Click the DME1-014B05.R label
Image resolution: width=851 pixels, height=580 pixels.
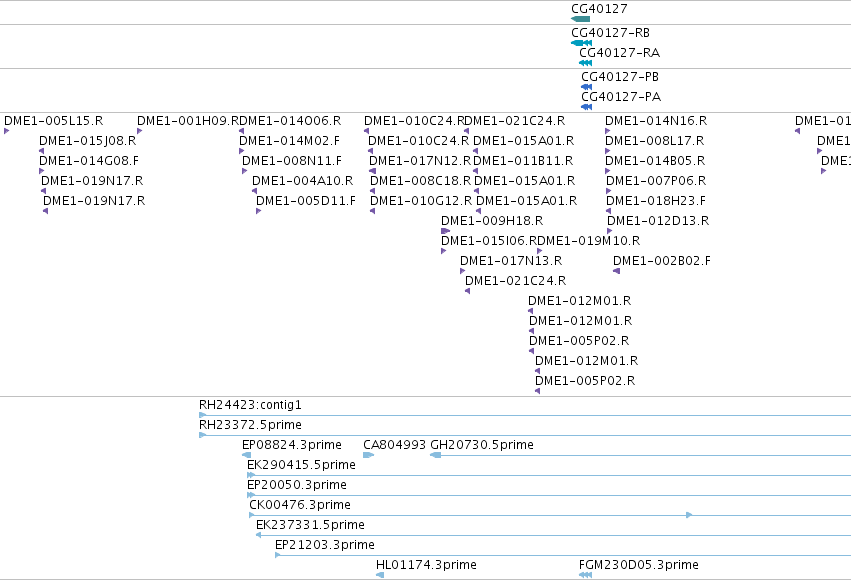pyautogui.click(x=655, y=161)
